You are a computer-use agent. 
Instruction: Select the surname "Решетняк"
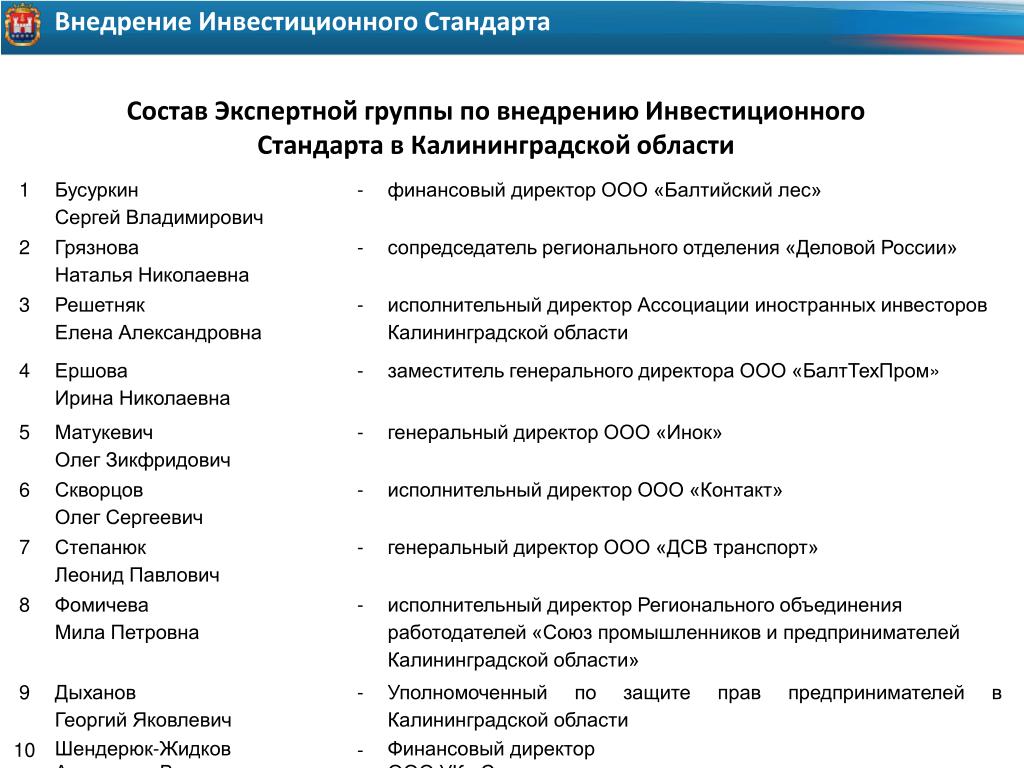click(100, 305)
